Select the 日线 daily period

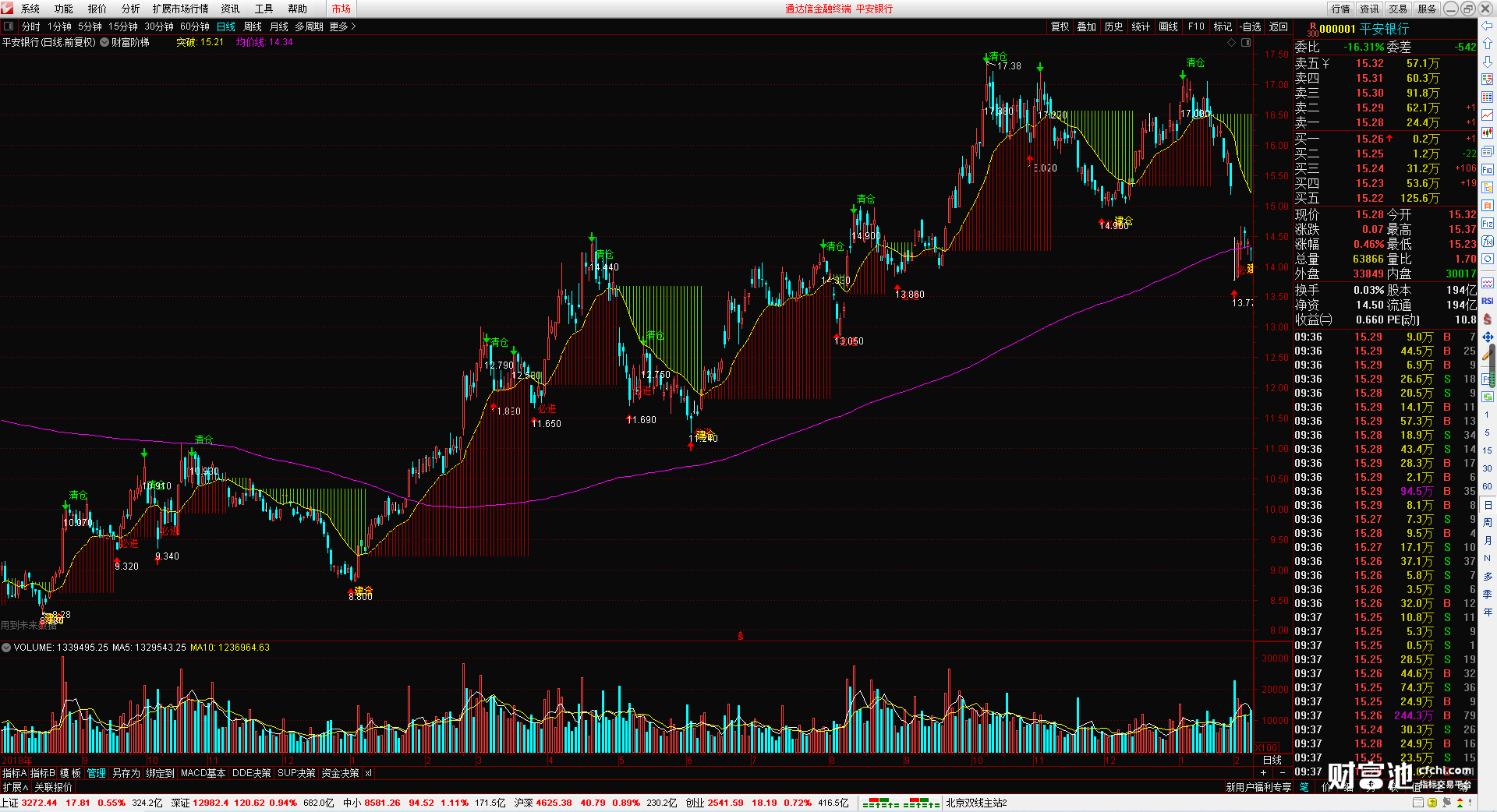tap(226, 26)
